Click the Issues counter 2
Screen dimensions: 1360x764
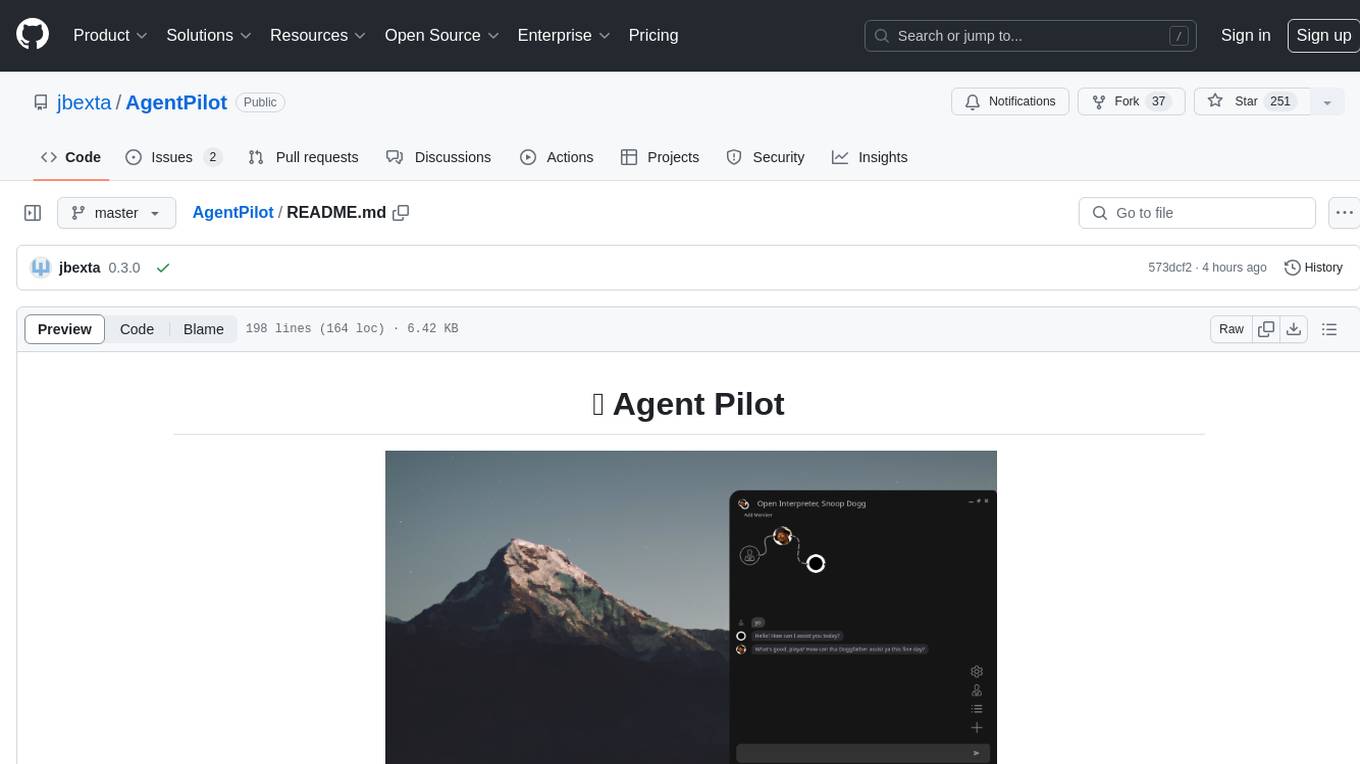tap(212, 157)
